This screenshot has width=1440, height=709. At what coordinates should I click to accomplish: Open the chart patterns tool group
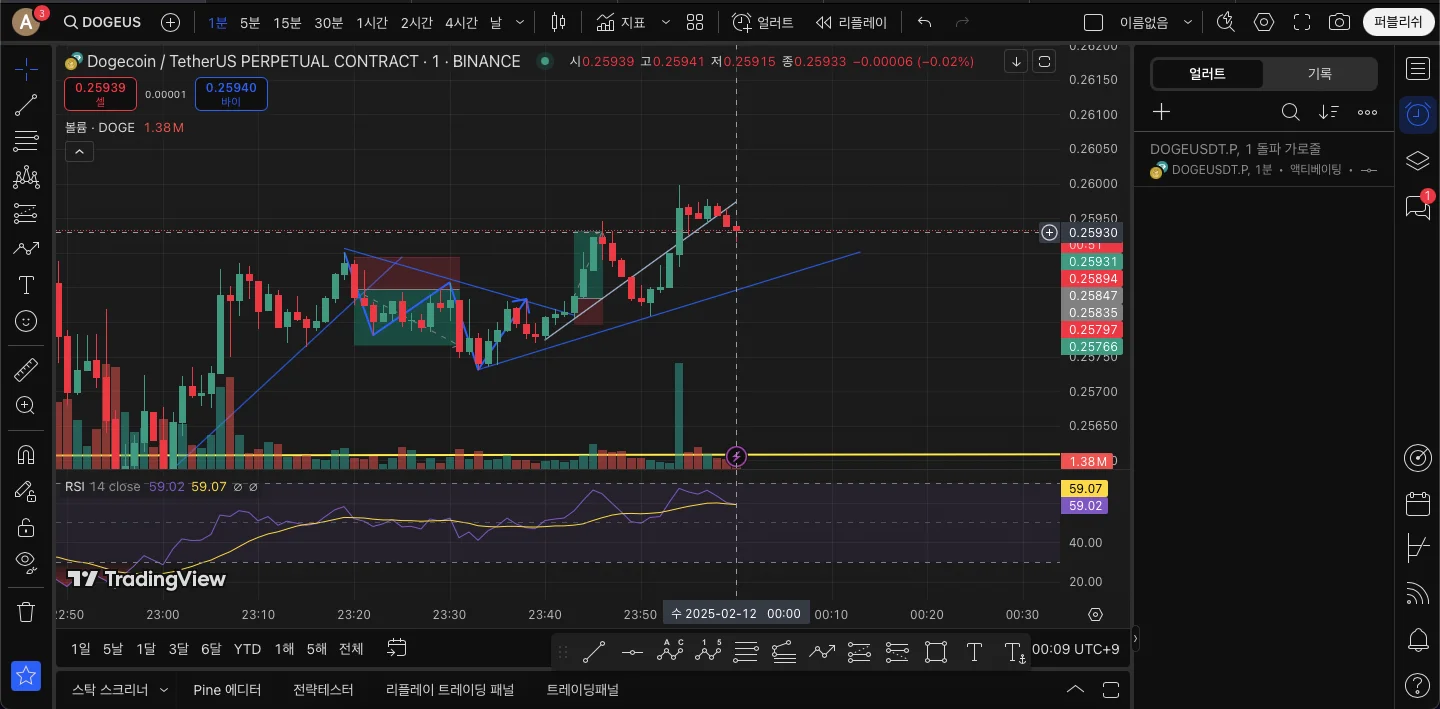(x=26, y=178)
